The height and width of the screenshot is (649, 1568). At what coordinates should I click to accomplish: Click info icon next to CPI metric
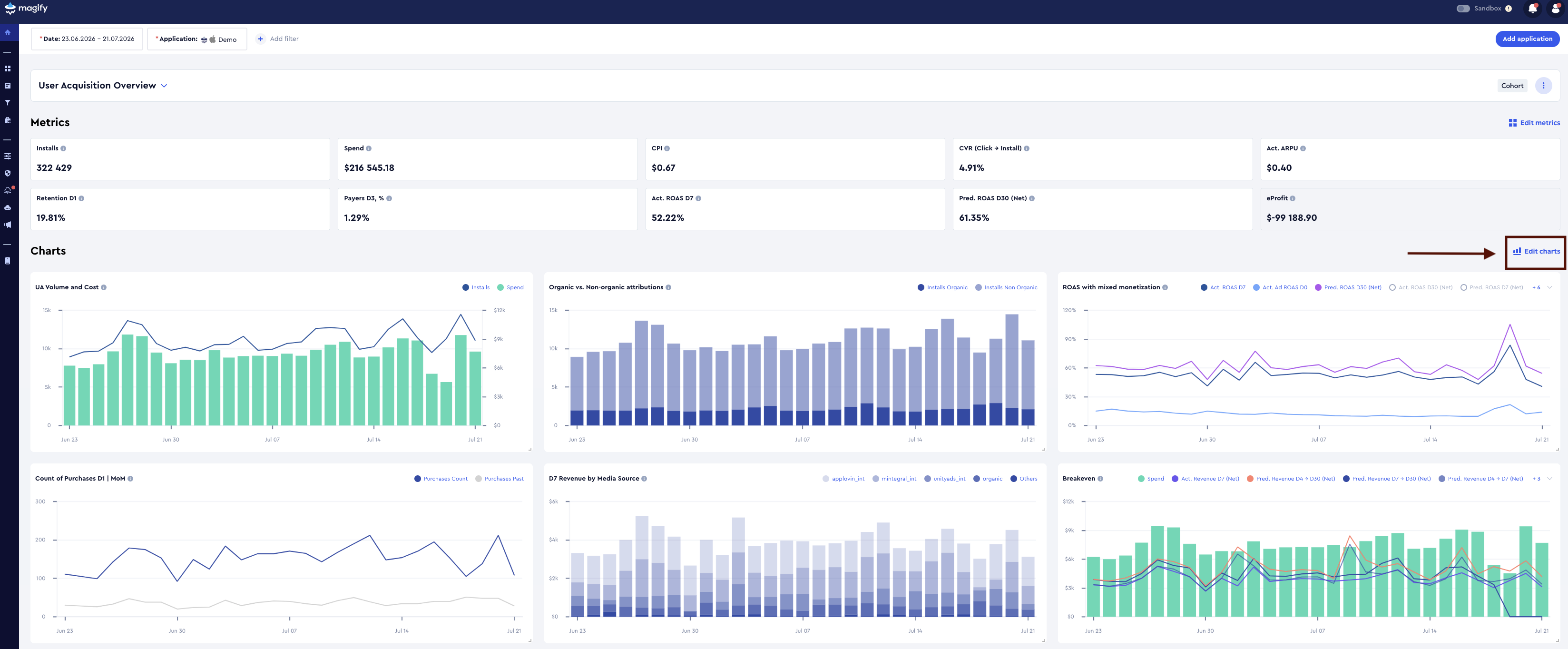click(x=667, y=148)
